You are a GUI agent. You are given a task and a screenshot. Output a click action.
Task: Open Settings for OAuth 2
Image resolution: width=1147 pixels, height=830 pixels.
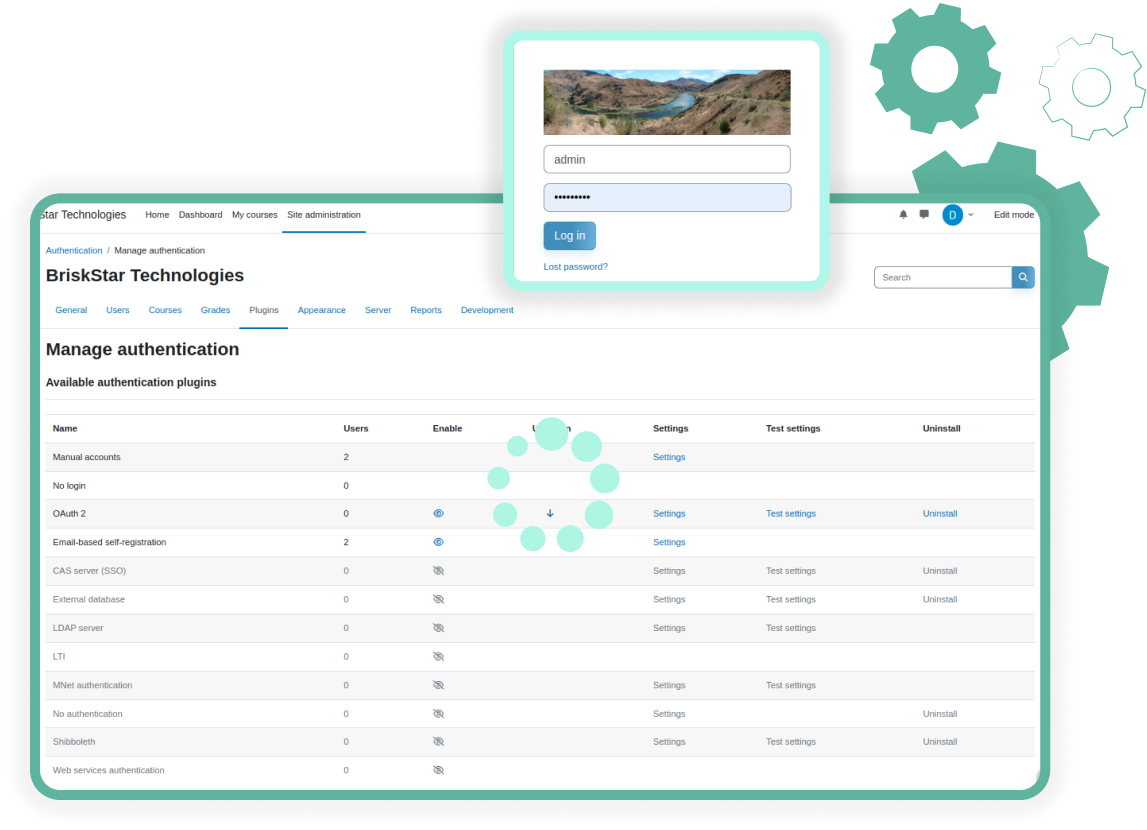[669, 513]
